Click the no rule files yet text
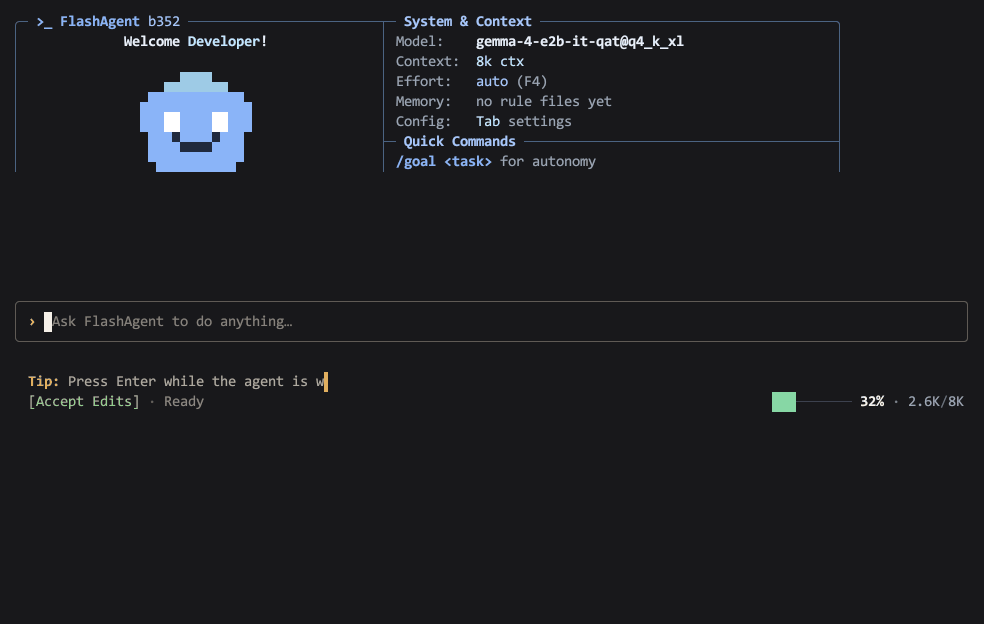984x624 pixels. point(543,102)
